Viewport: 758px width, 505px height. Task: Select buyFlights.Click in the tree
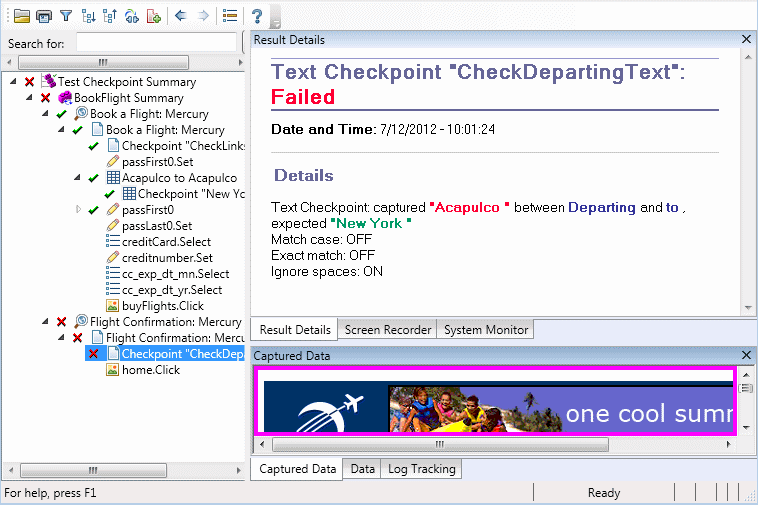(162, 306)
